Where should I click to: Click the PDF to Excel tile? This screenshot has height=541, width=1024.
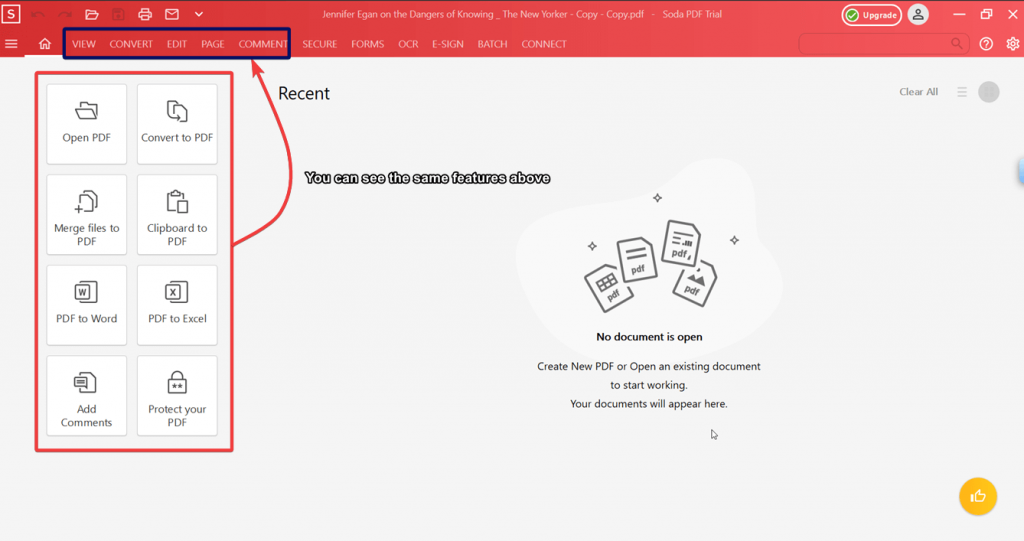(177, 304)
